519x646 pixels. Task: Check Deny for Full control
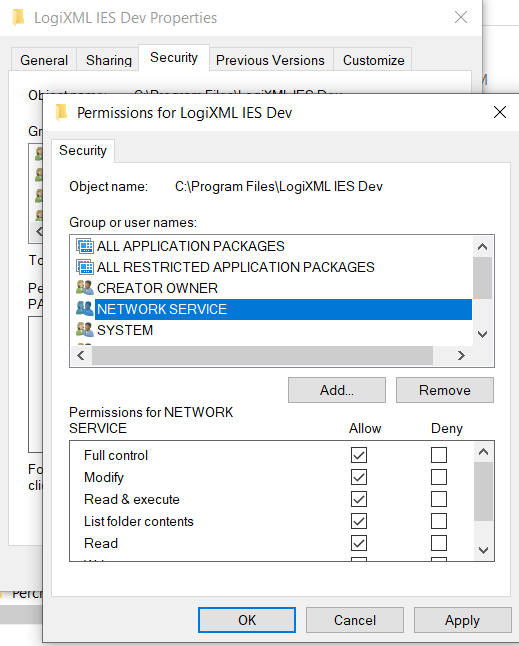[439, 455]
